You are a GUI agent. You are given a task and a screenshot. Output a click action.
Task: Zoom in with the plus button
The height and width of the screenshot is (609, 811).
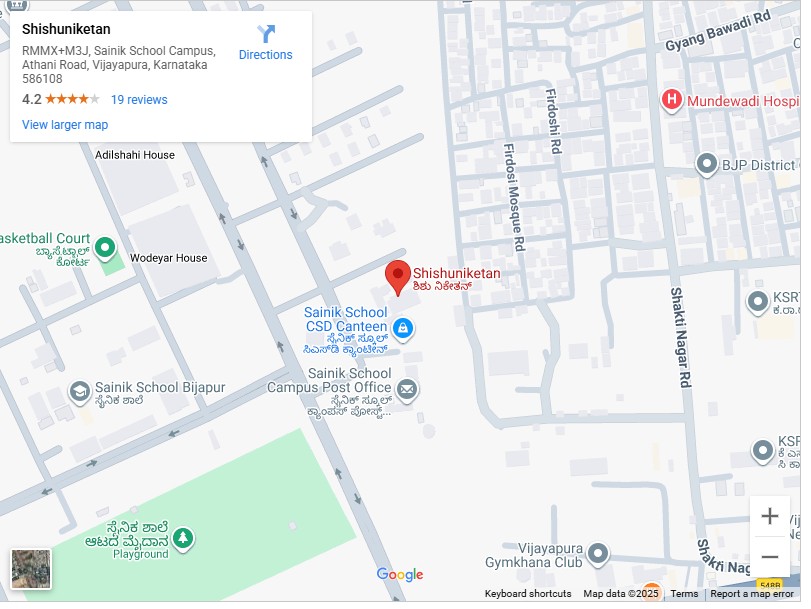click(770, 516)
